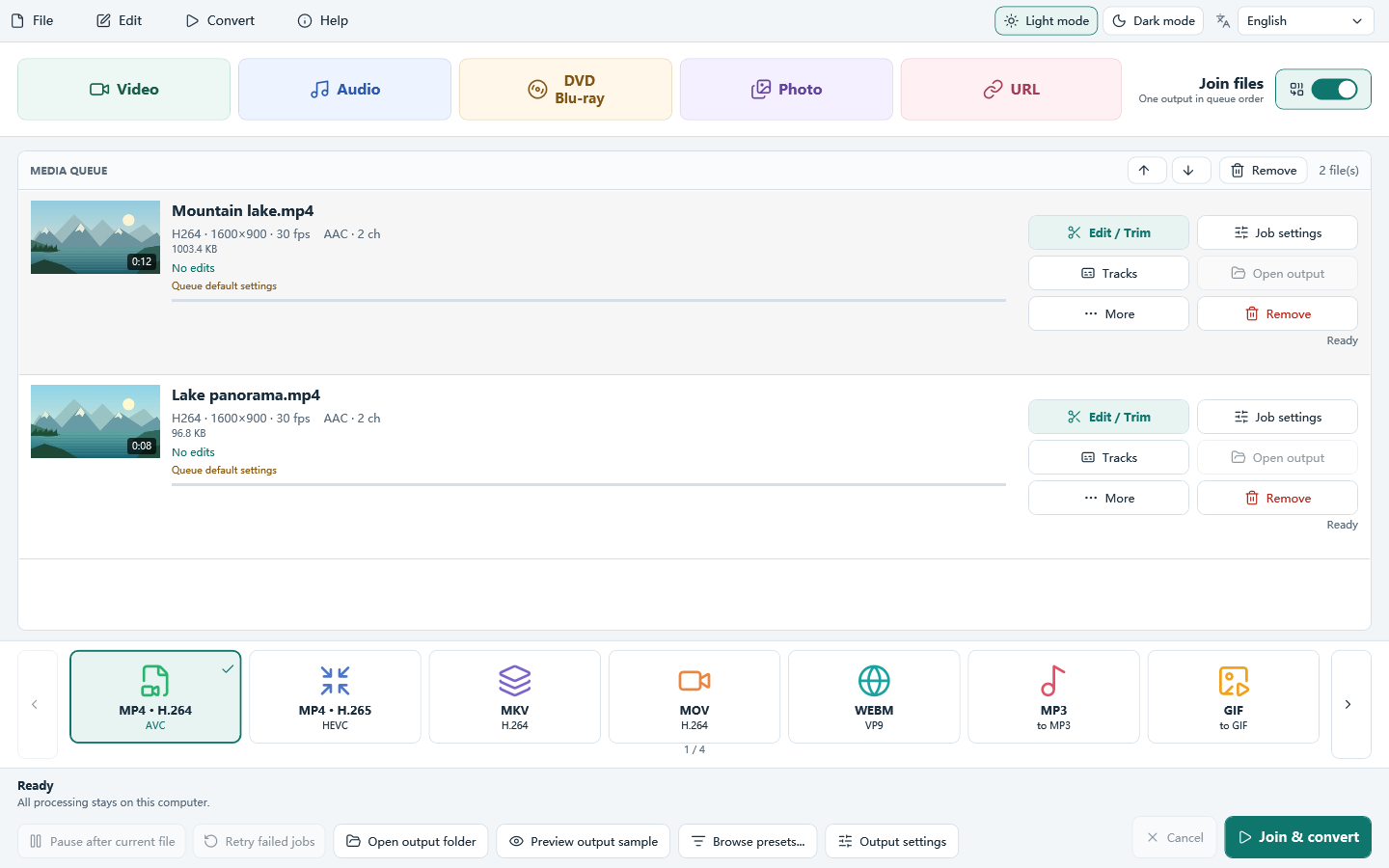Viewport: 1389px width, 868px height.
Task: Select the MP3 music note icon
Action: tap(1053, 681)
